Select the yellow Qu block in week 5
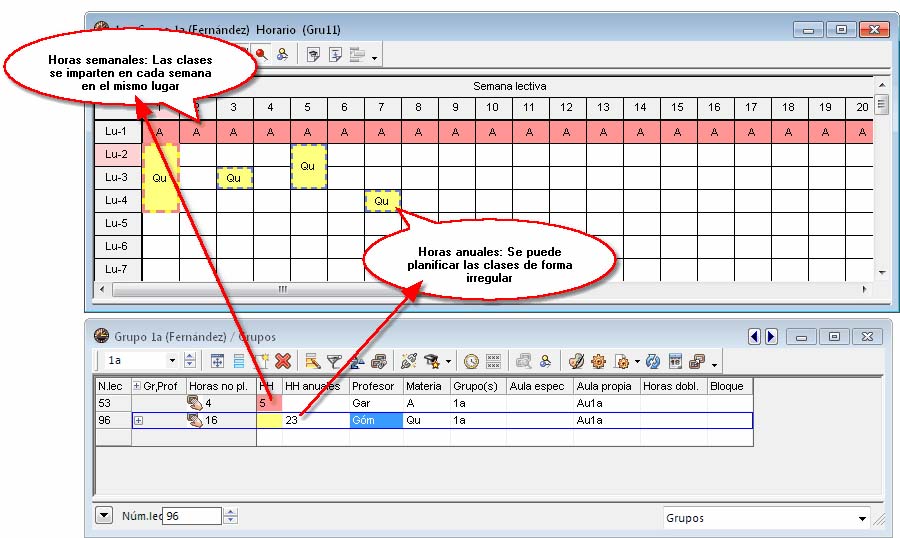Viewport: 900px width, 538px height. pyautogui.click(x=308, y=167)
